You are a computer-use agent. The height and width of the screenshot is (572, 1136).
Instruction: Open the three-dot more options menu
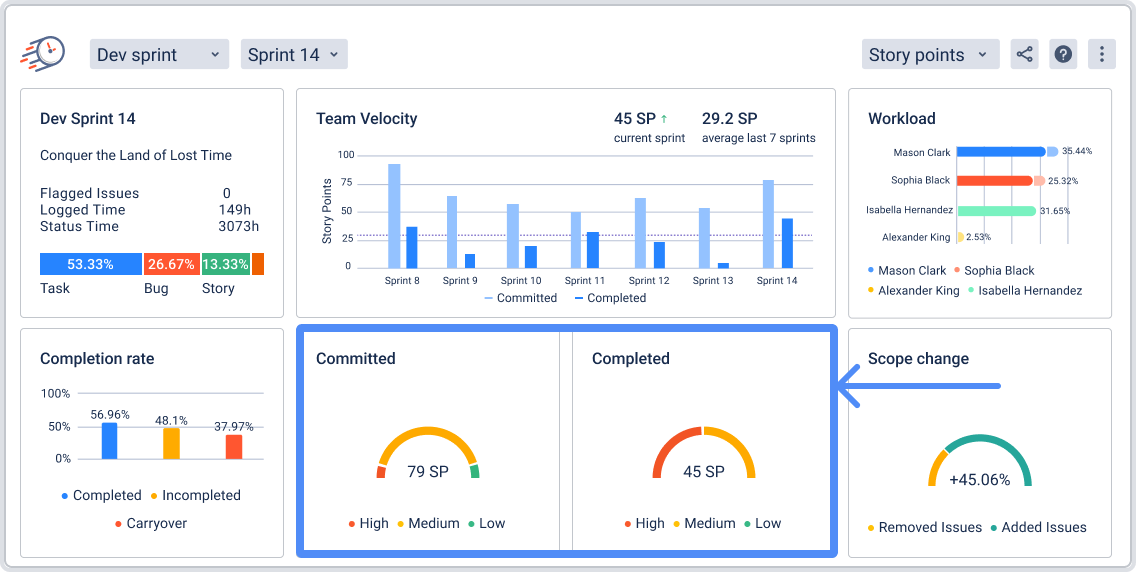1101,54
